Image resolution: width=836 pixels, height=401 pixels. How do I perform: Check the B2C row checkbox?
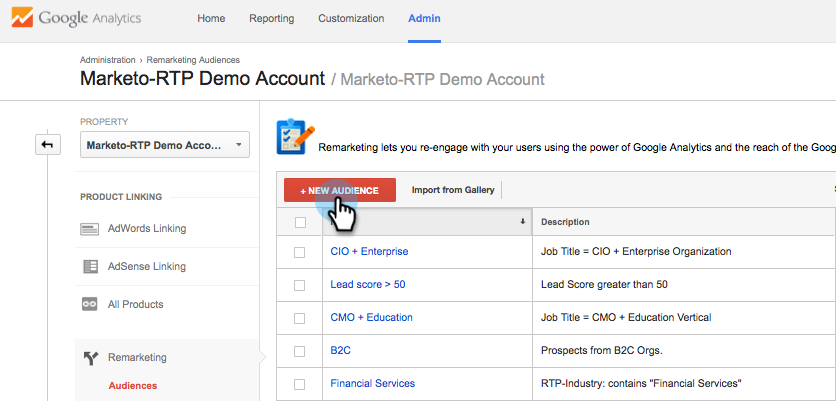tap(300, 351)
